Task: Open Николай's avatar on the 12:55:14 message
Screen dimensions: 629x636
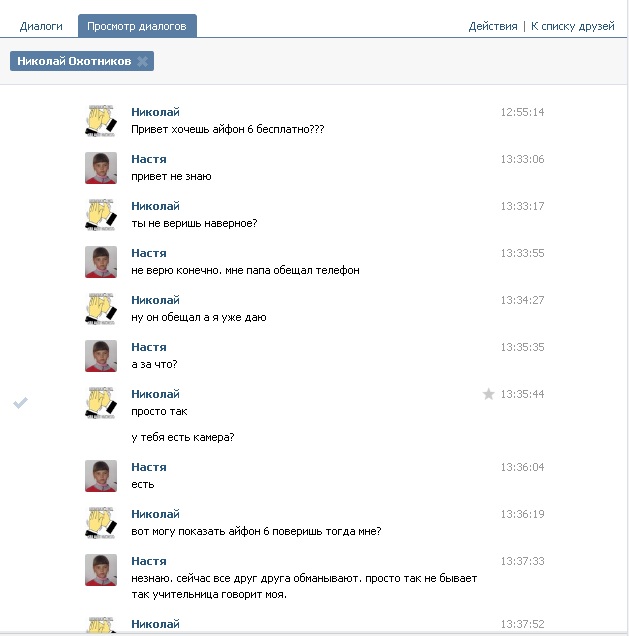Action: (101, 121)
